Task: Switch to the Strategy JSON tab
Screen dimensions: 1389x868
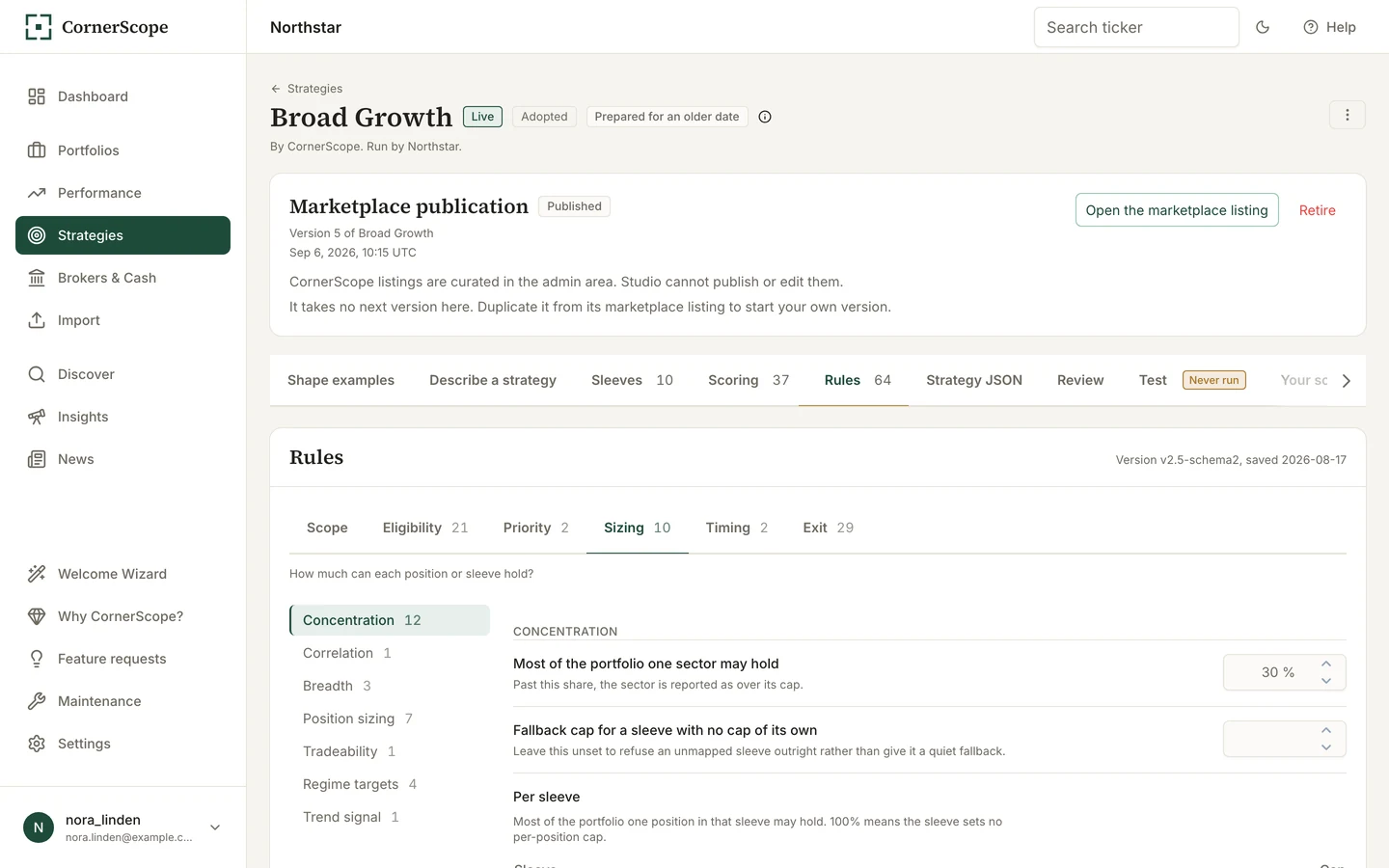Action: coord(974,380)
